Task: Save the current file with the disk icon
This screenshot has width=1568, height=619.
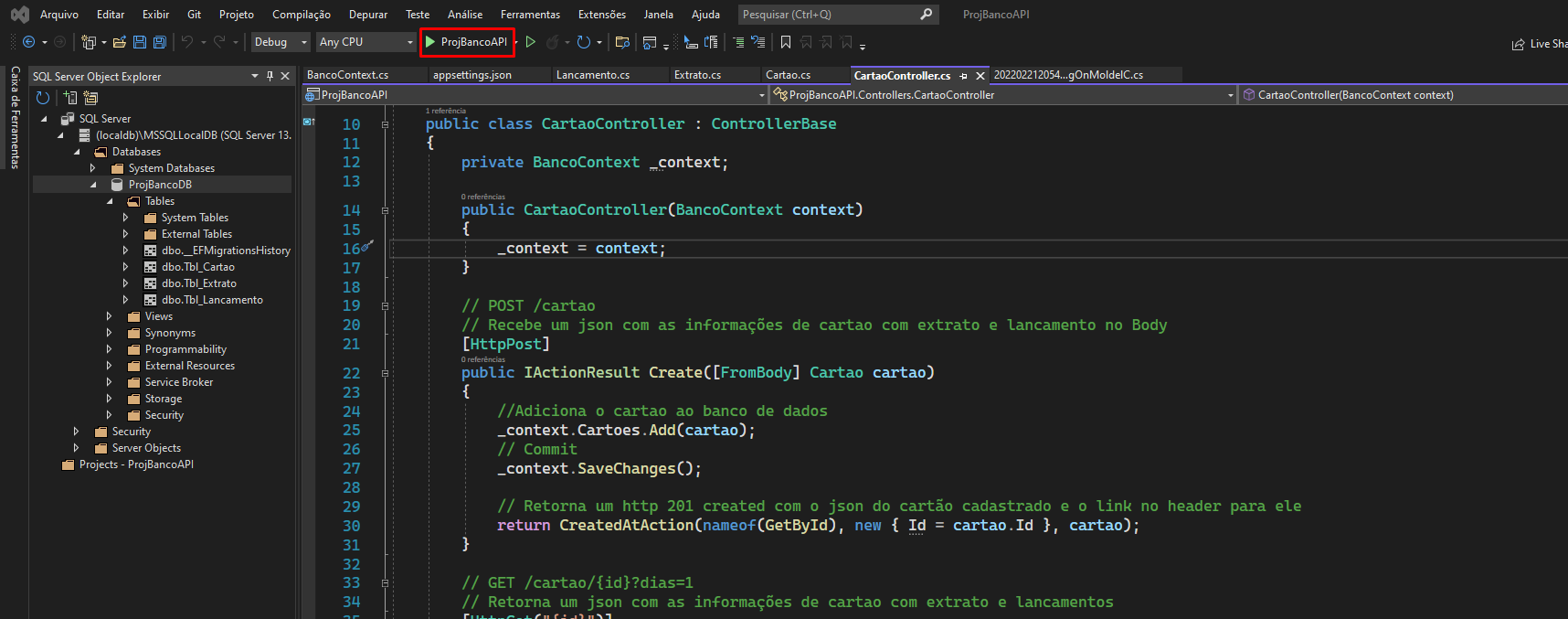Action: (x=140, y=42)
